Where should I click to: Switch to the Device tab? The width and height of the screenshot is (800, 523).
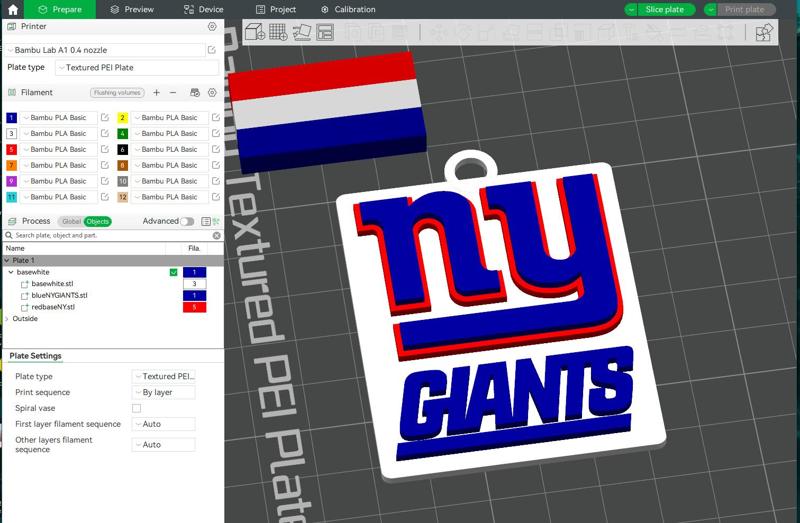tap(204, 9)
